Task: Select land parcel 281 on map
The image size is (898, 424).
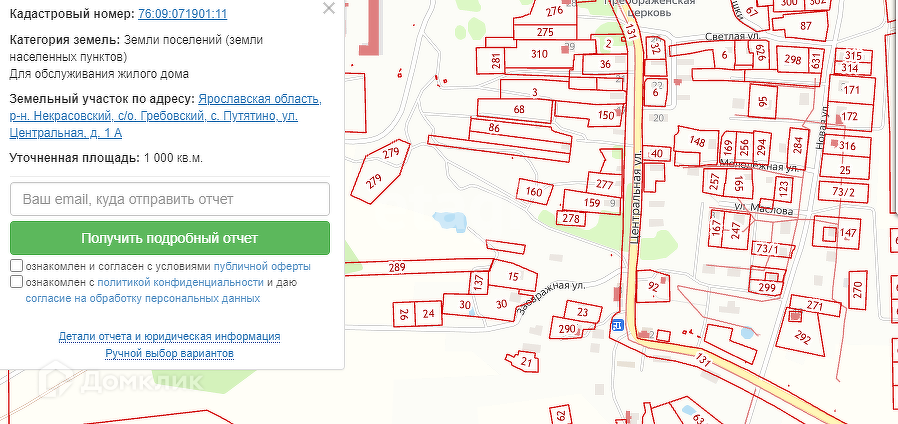Action: [x=496, y=60]
